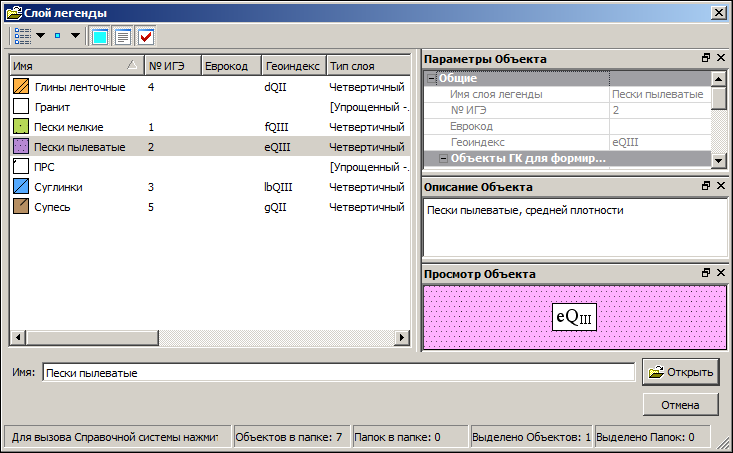The width and height of the screenshot is (733, 453).
Task: Close the Просмотр Объекта panel
Action: click(721, 273)
